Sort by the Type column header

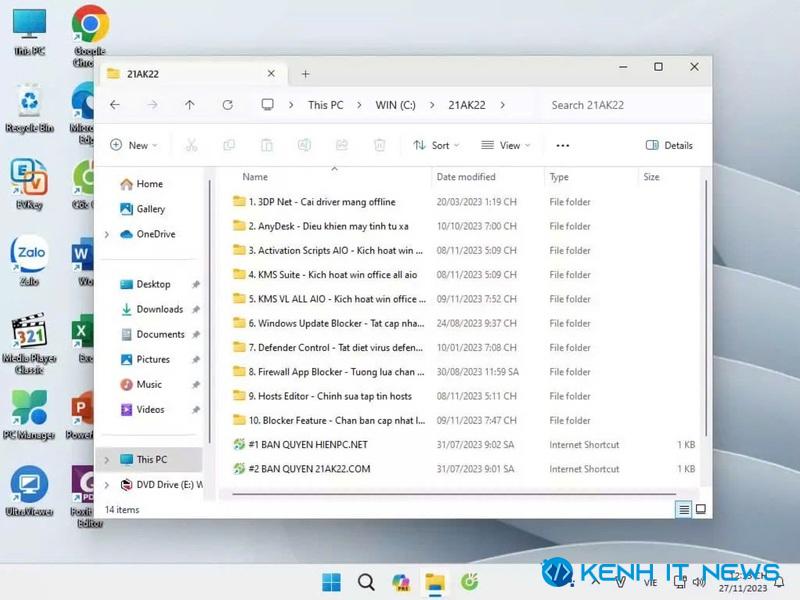click(x=559, y=177)
